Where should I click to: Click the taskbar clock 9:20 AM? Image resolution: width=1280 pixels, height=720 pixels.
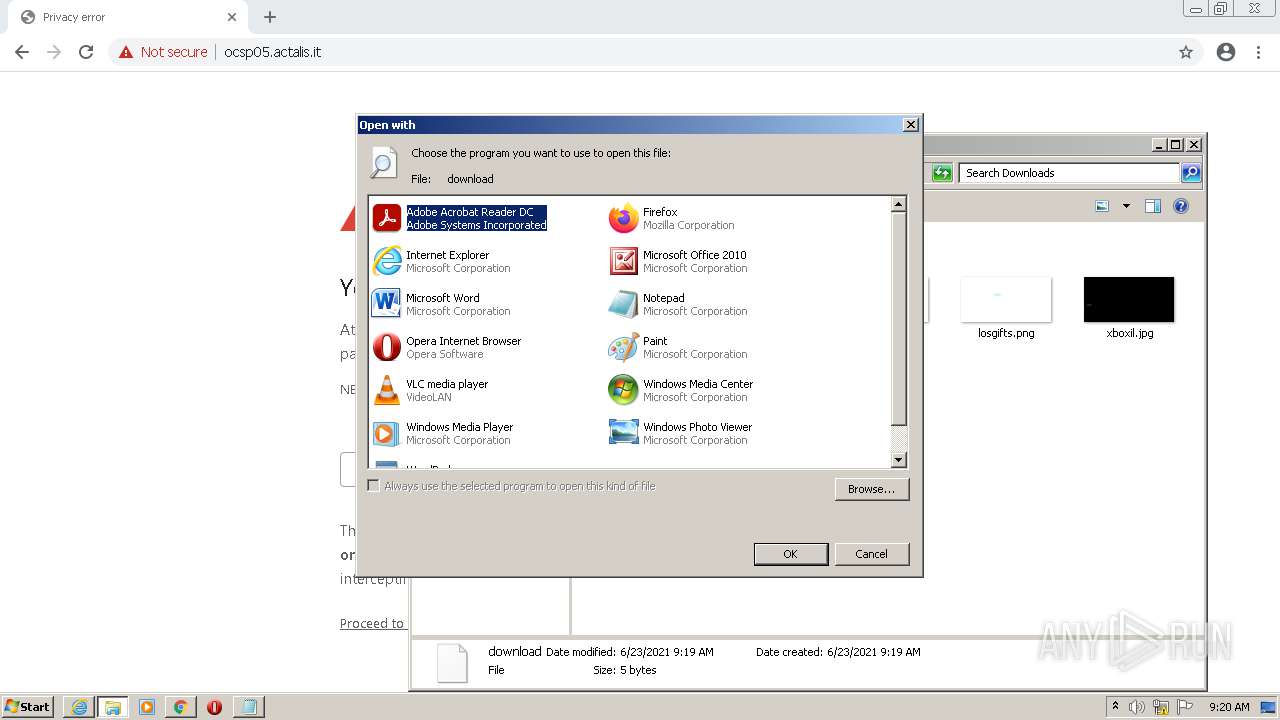1229,707
